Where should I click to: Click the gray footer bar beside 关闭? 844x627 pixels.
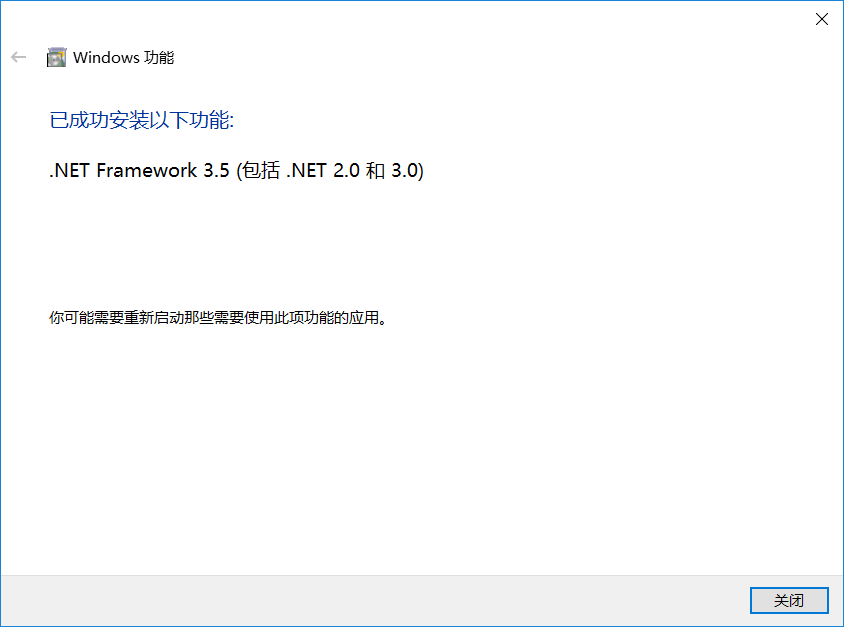click(375, 600)
